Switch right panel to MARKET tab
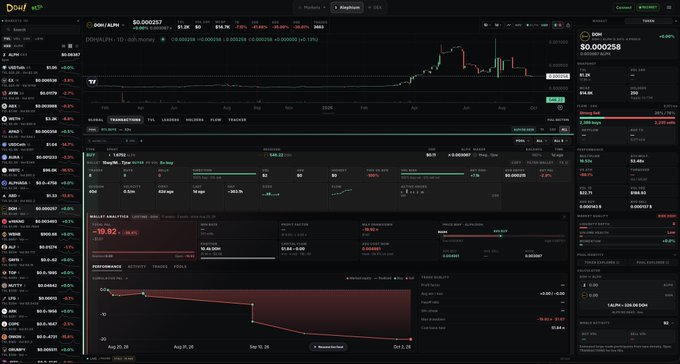 (x=600, y=21)
